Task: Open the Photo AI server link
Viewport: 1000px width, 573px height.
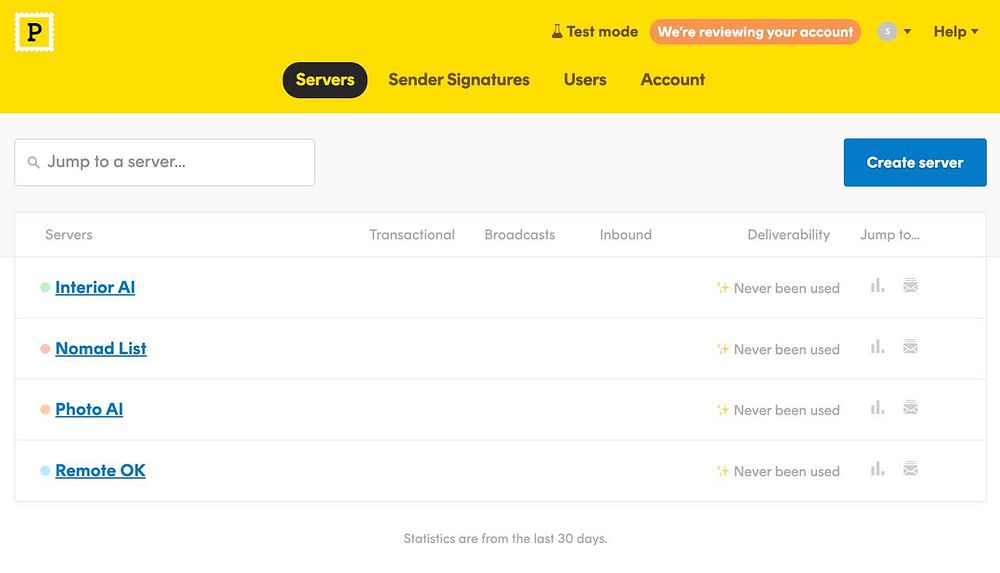Action: pos(89,410)
